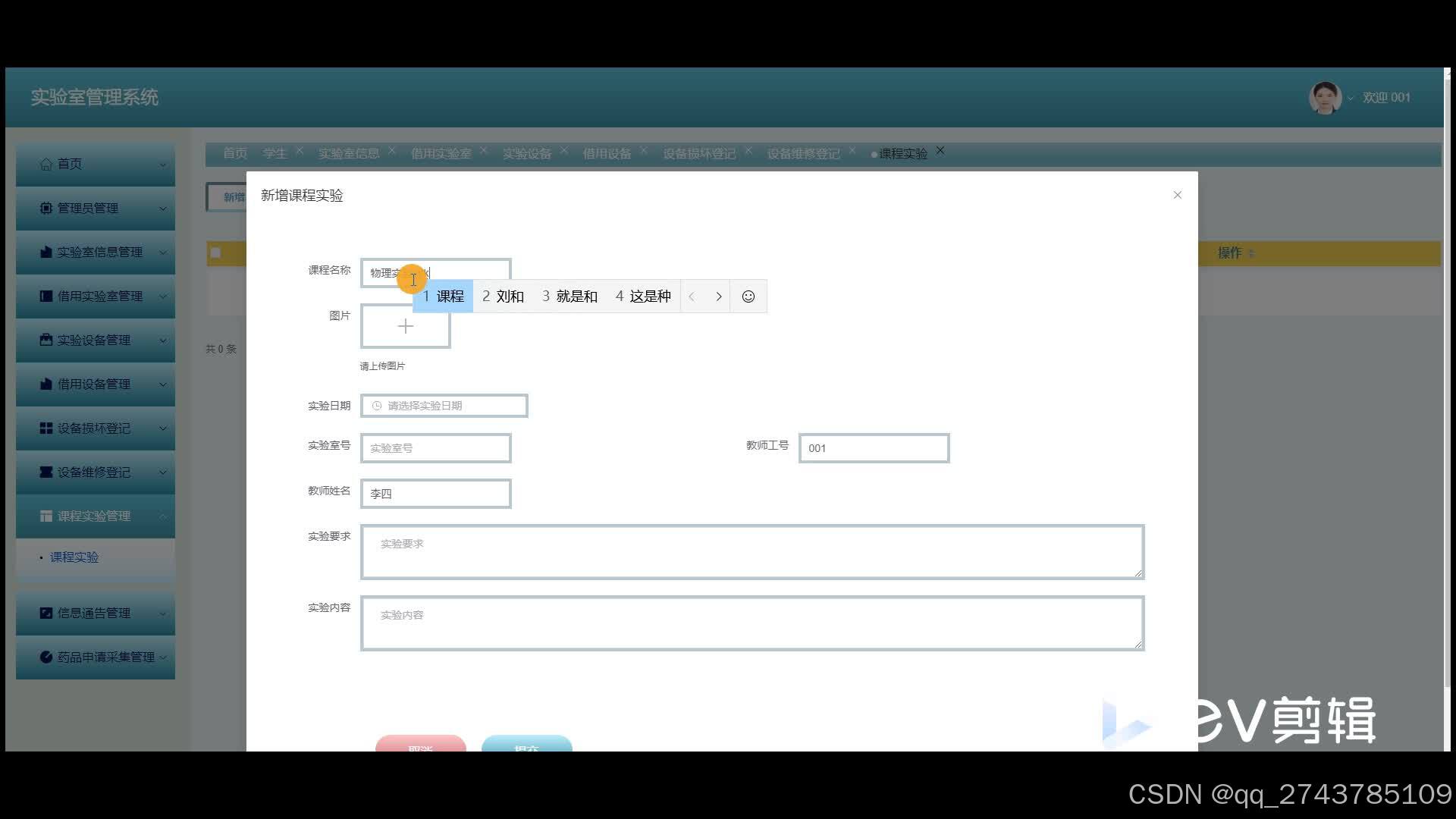Click the 实验设备管理 sidebar icon
Viewport: 1456px width, 819px height.
[x=46, y=340]
